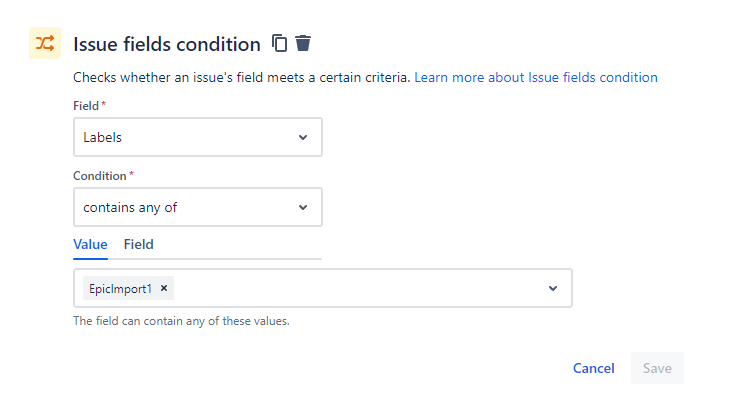Image resolution: width=732 pixels, height=415 pixels.
Task: Click the Save button
Action: 657,368
